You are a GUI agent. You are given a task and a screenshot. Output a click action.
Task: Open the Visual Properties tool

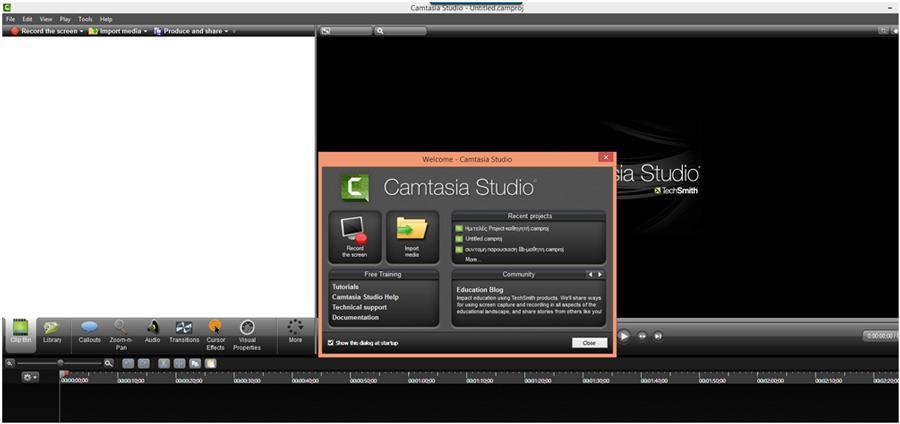pos(247,335)
